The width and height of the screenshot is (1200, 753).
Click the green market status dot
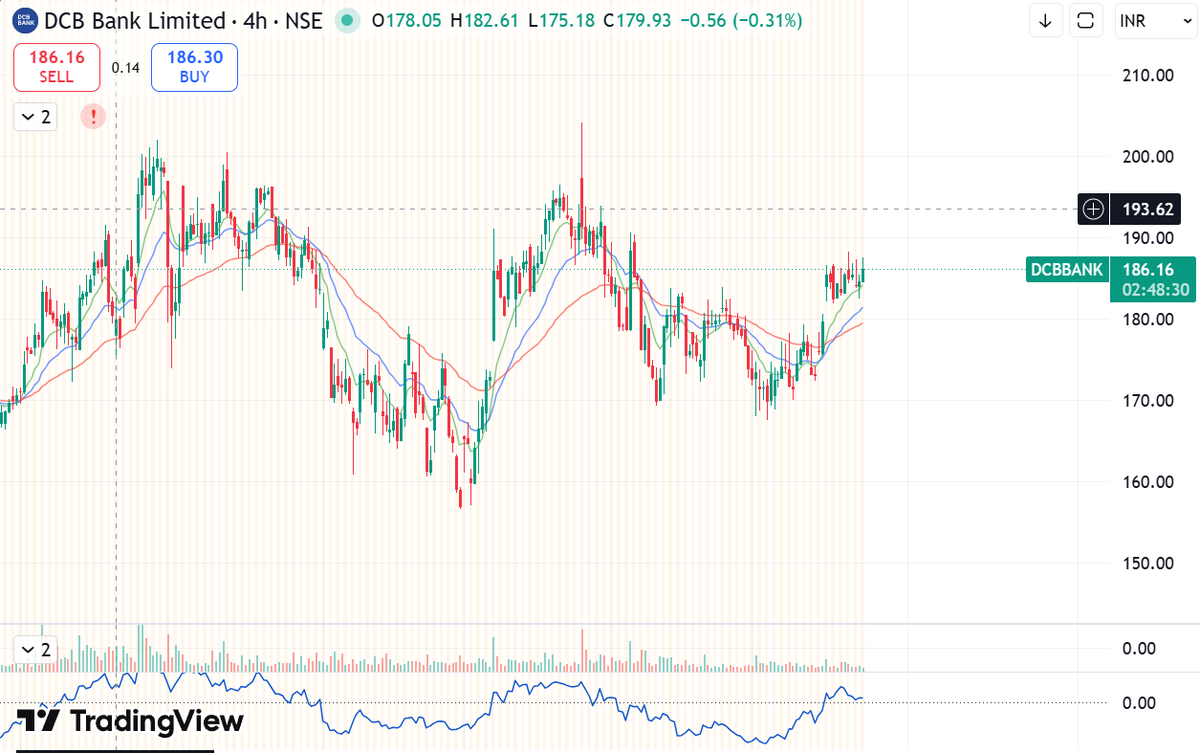click(347, 20)
